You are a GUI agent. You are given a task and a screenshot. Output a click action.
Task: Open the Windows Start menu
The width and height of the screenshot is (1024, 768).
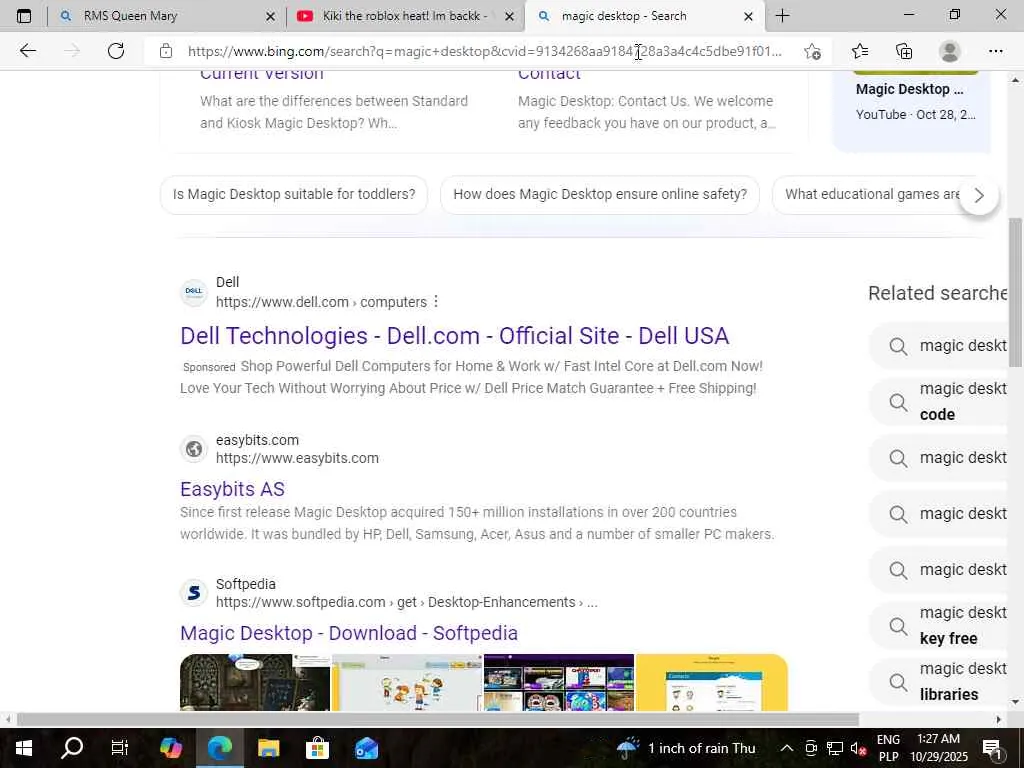point(24,748)
